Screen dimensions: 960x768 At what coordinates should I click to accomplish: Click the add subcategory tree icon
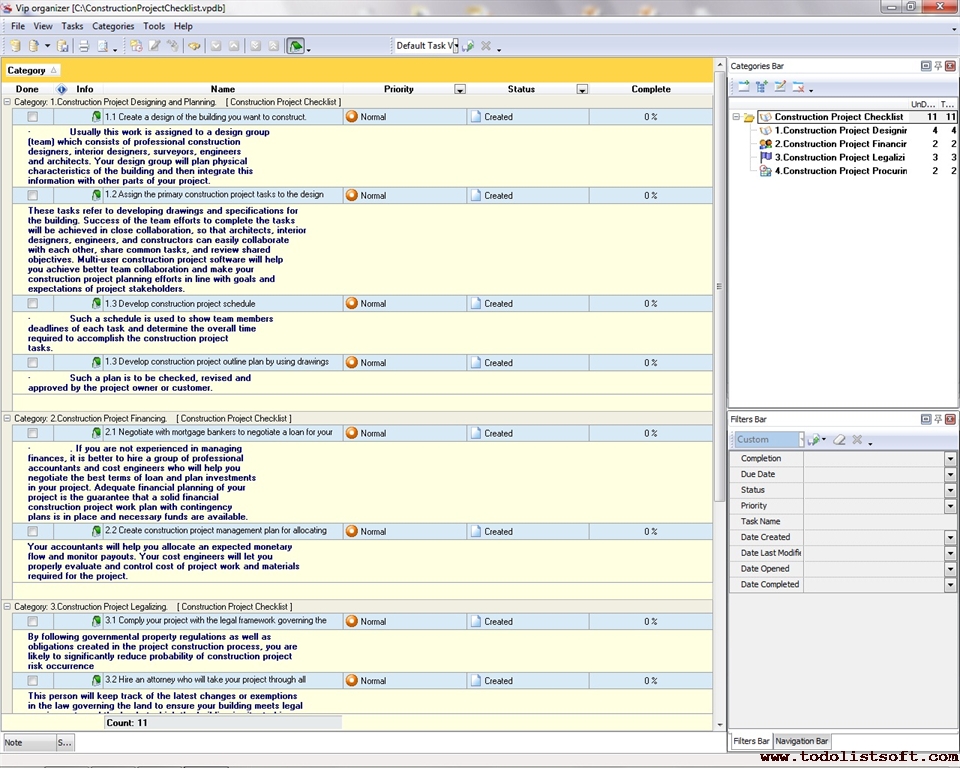pyautogui.click(x=762, y=87)
